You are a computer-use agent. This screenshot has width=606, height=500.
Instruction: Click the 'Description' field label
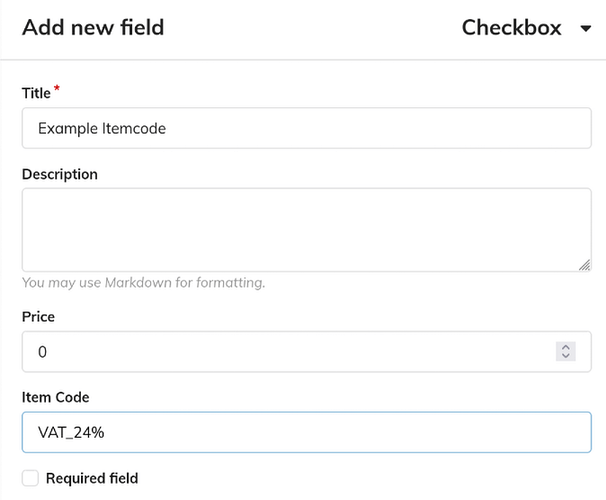(60, 174)
